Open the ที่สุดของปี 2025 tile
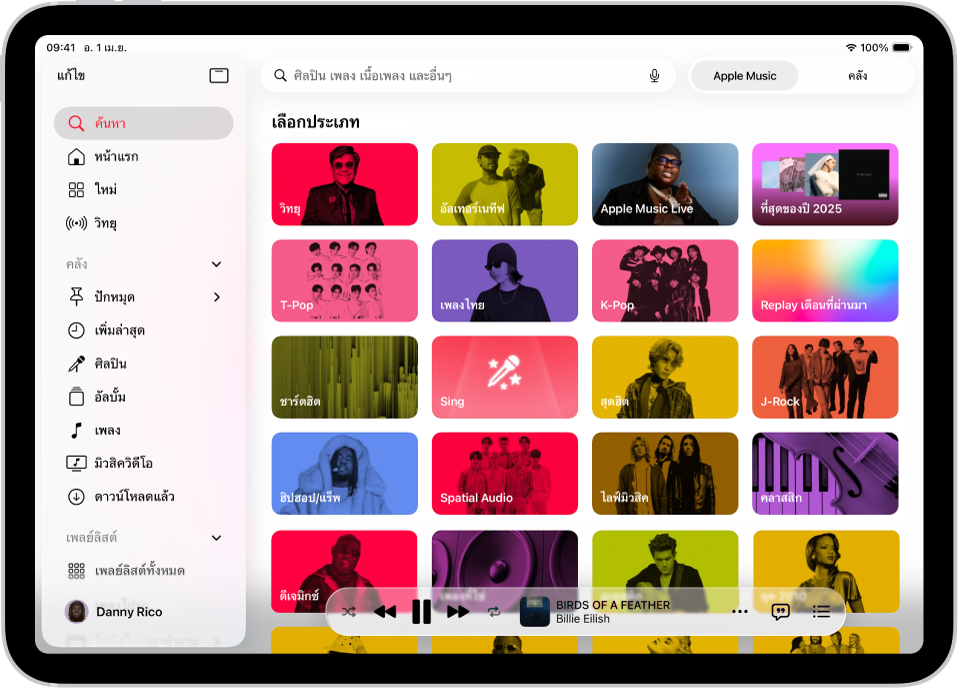The image size is (963, 689). coord(825,184)
